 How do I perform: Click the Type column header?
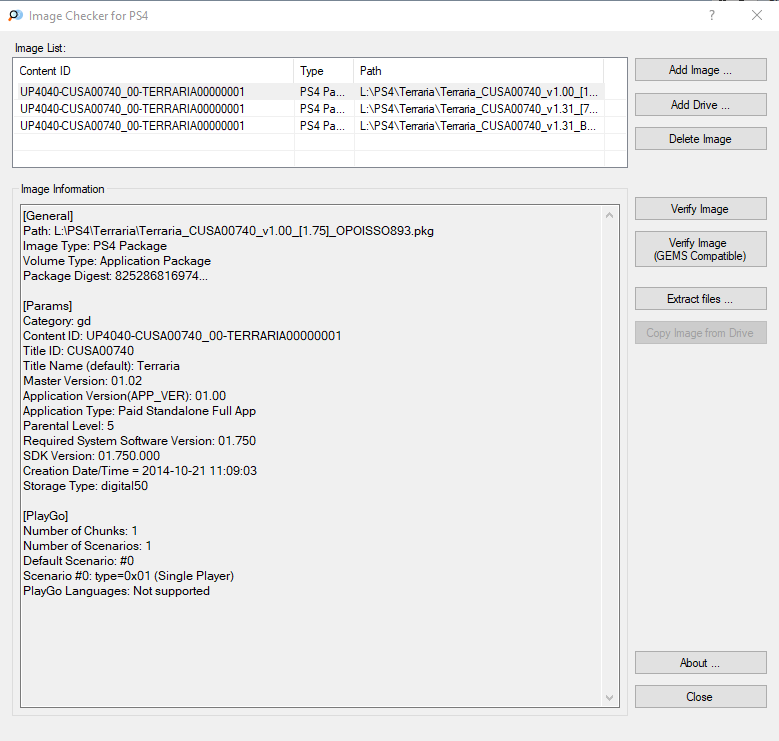click(324, 71)
